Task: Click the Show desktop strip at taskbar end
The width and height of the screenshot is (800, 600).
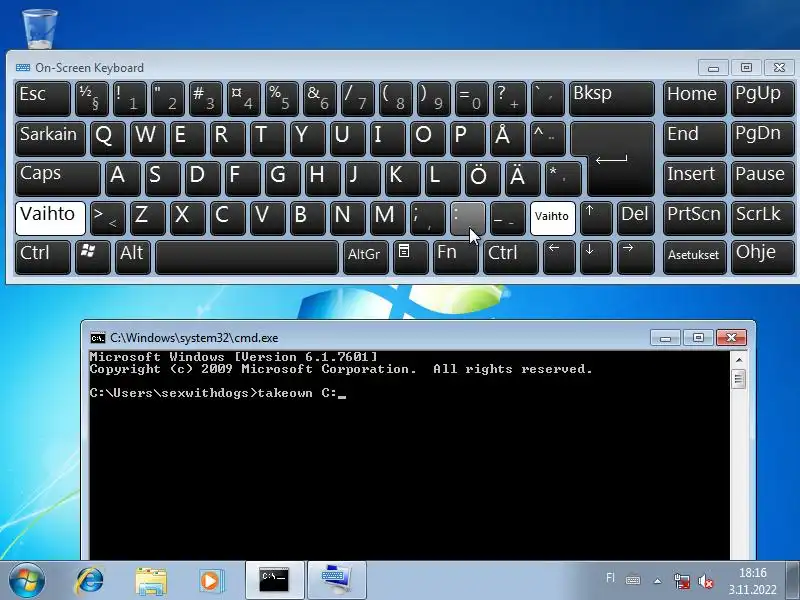Action: tap(792, 581)
